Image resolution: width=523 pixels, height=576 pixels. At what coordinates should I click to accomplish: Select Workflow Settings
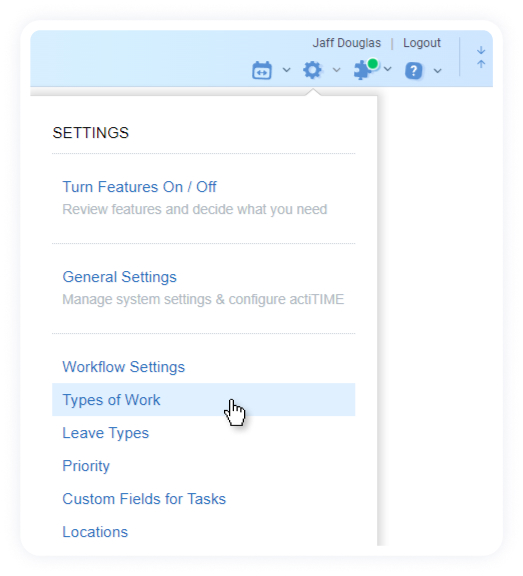(x=123, y=367)
